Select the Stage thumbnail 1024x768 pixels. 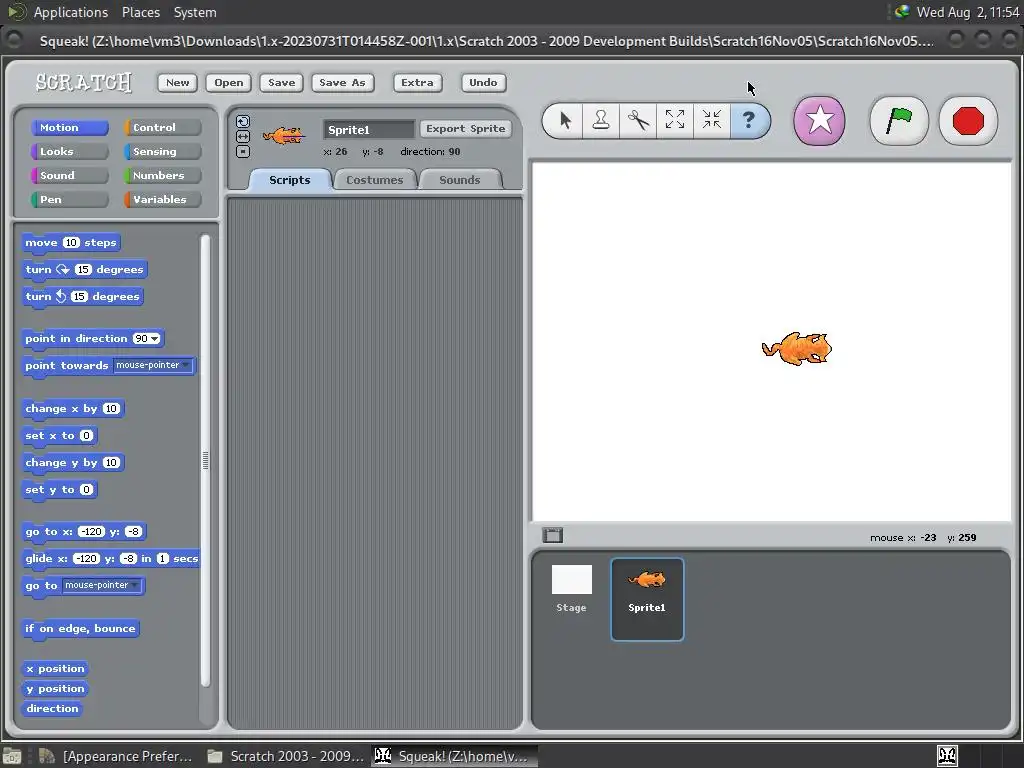click(571, 589)
